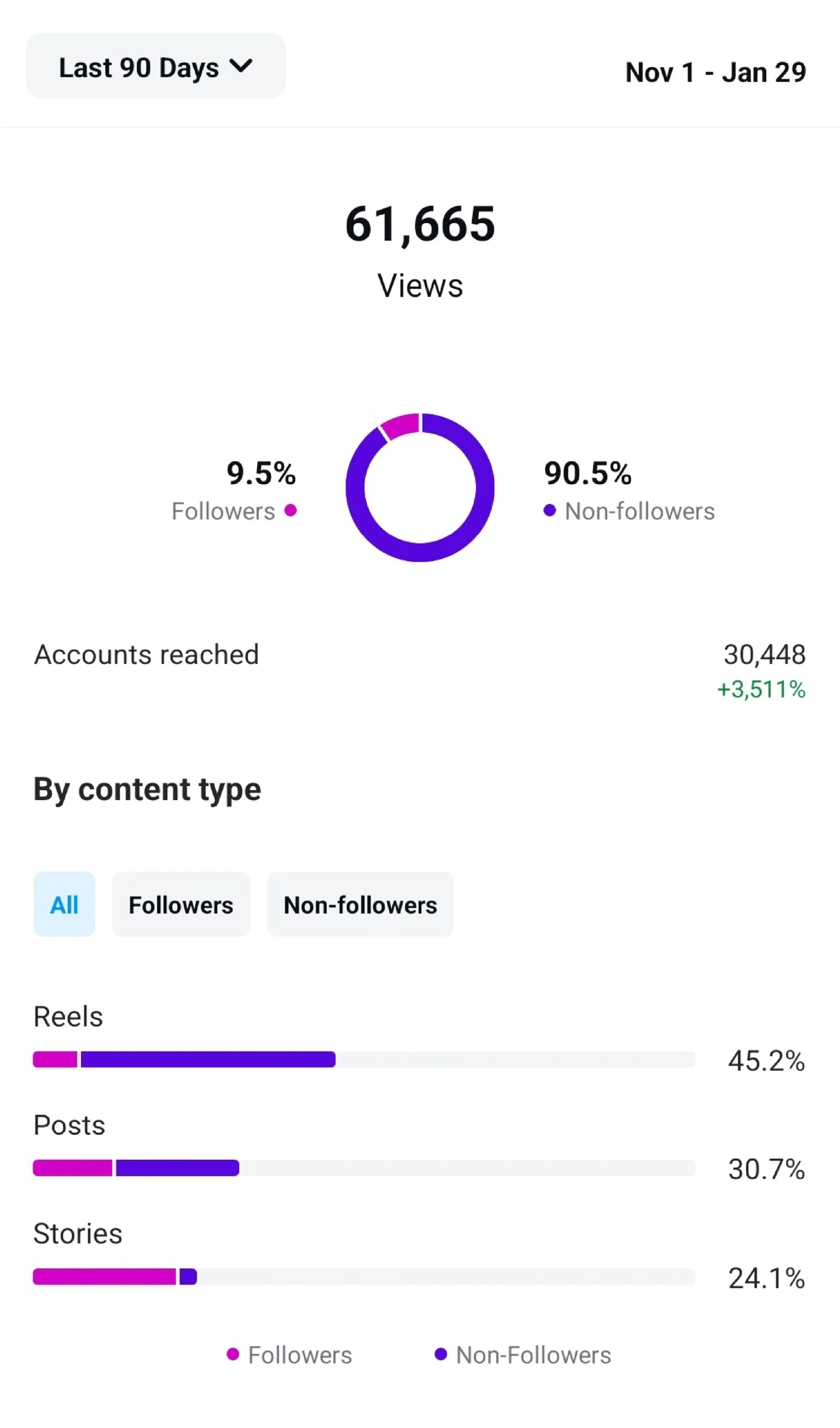840x1428 pixels.
Task: Switch to the Followers filter tab
Action: pos(180,904)
